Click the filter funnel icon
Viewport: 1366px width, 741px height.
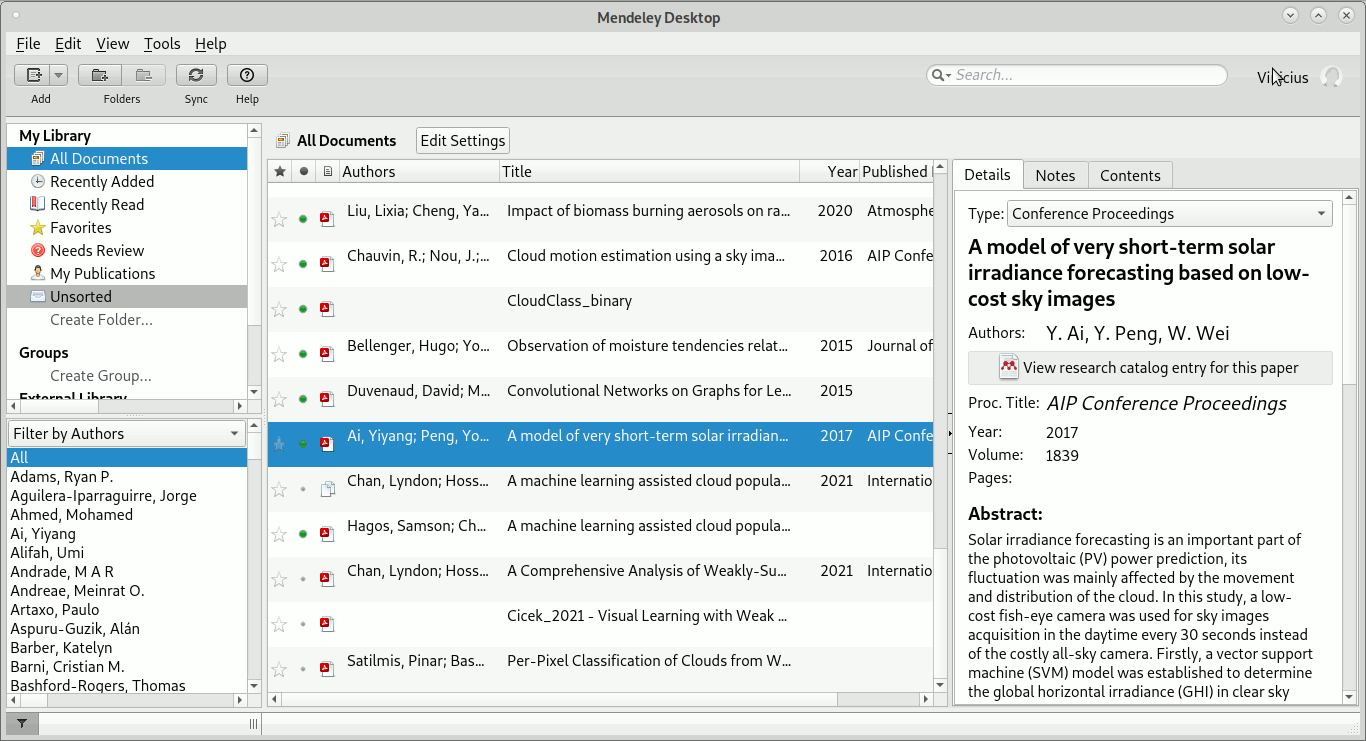pos(22,724)
